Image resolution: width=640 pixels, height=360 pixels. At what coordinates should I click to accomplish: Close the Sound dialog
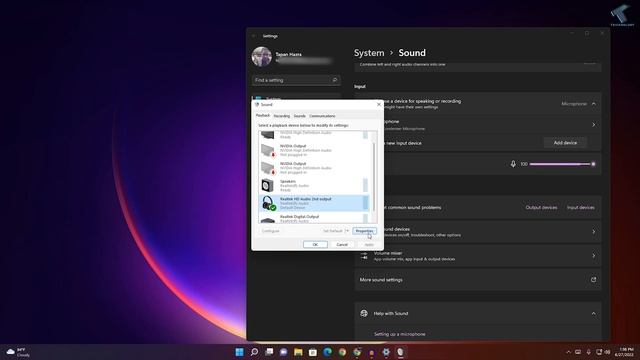click(379, 104)
